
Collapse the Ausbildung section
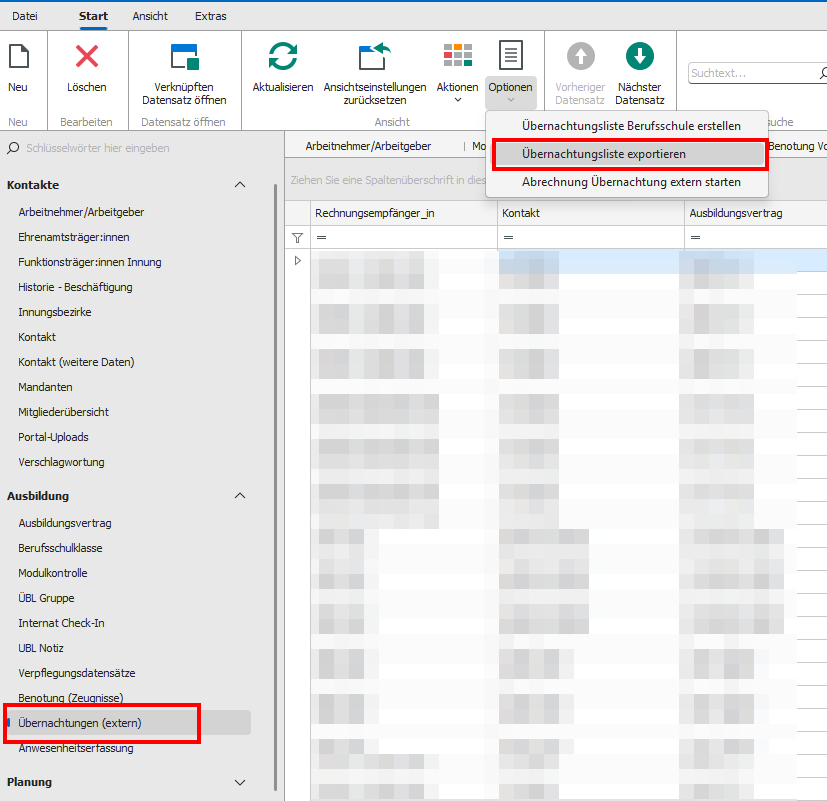point(240,496)
